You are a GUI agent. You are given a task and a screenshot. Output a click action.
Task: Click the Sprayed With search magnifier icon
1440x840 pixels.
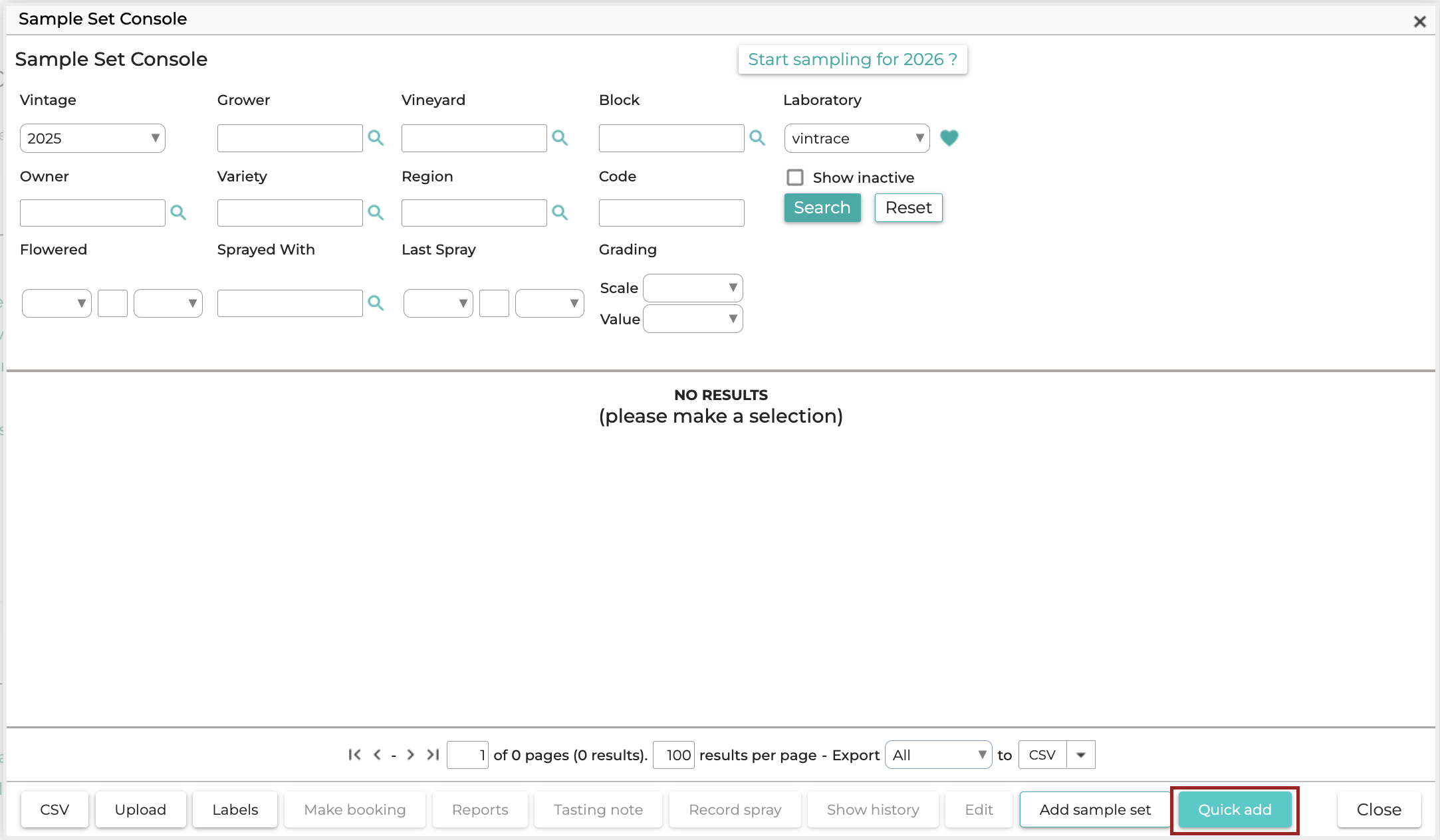(x=376, y=303)
